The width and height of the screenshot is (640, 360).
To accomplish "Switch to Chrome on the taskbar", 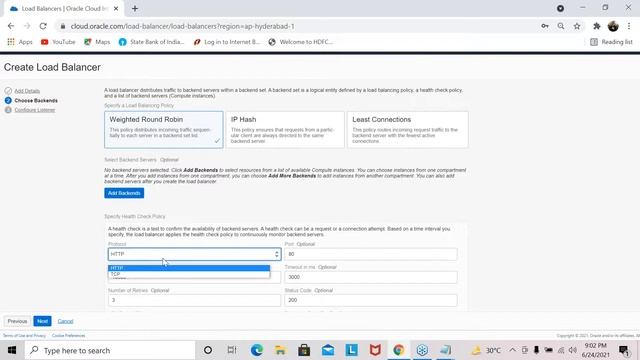I will [x=399, y=350].
